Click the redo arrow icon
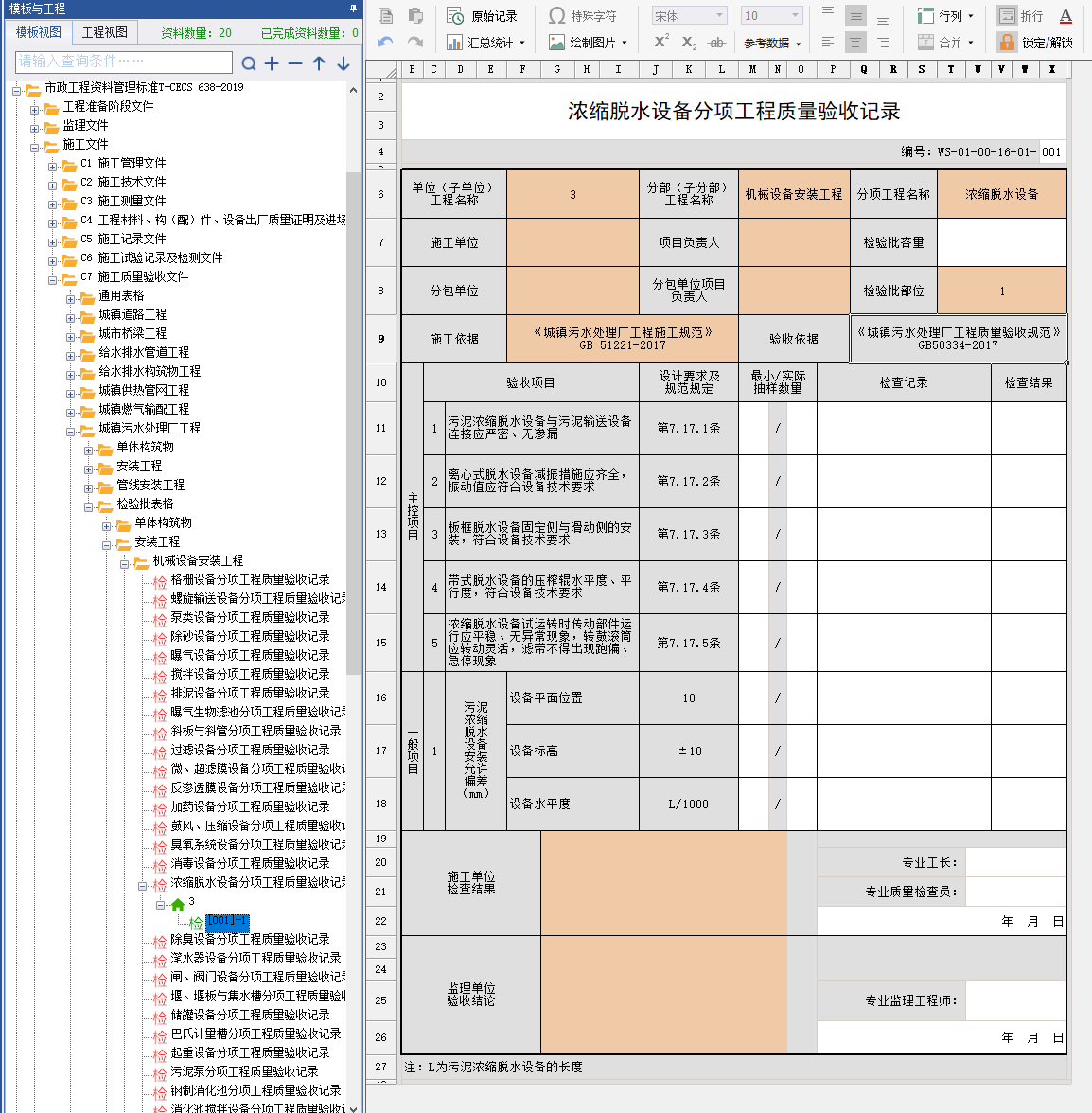1092x1113 pixels. point(415,43)
